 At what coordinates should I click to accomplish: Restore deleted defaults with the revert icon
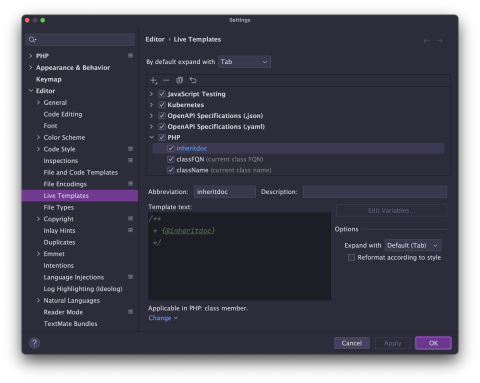[193, 80]
